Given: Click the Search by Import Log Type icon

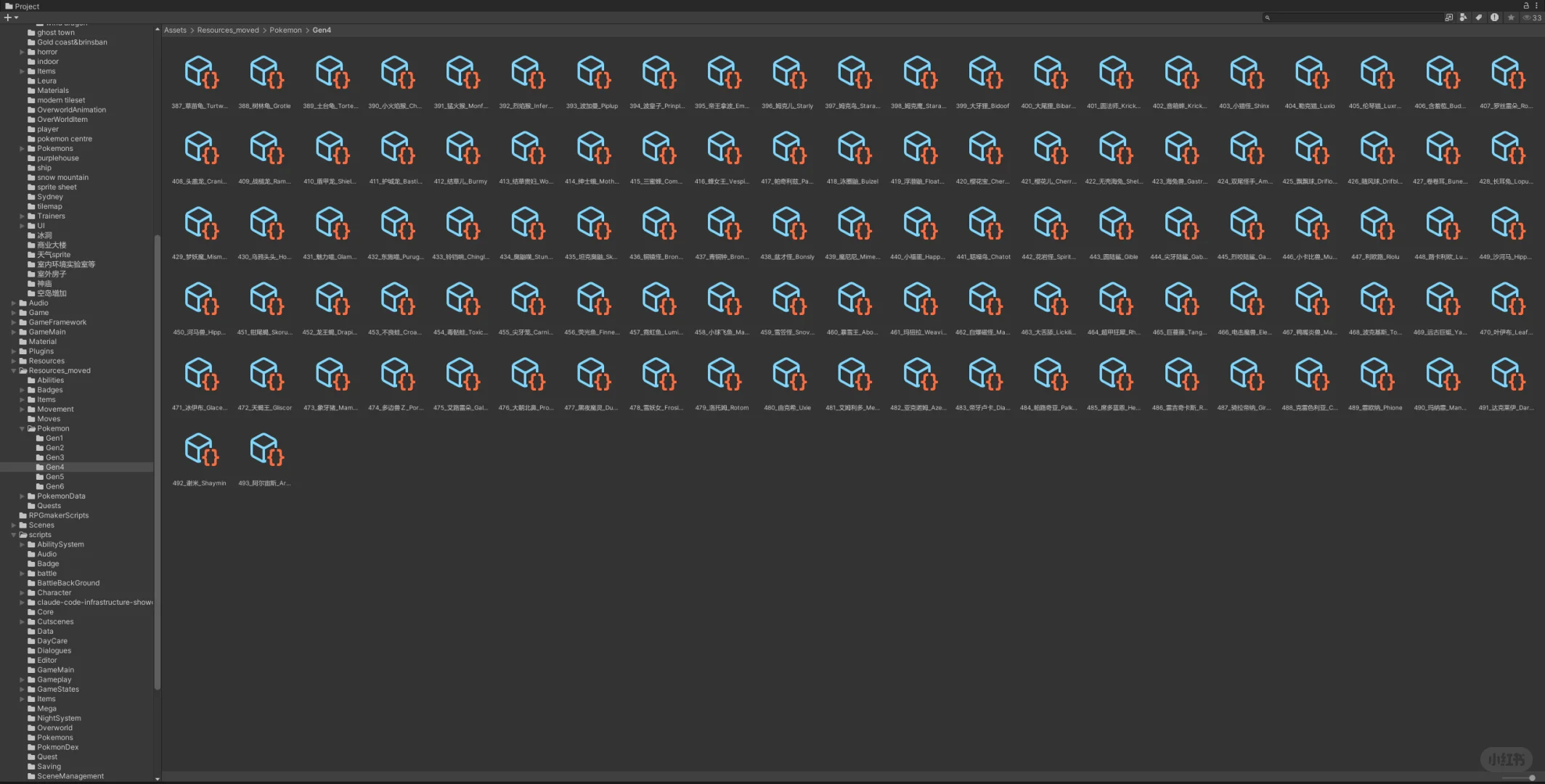Looking at the screenshot, I should pyautogui.click(x=1494, y=17).
